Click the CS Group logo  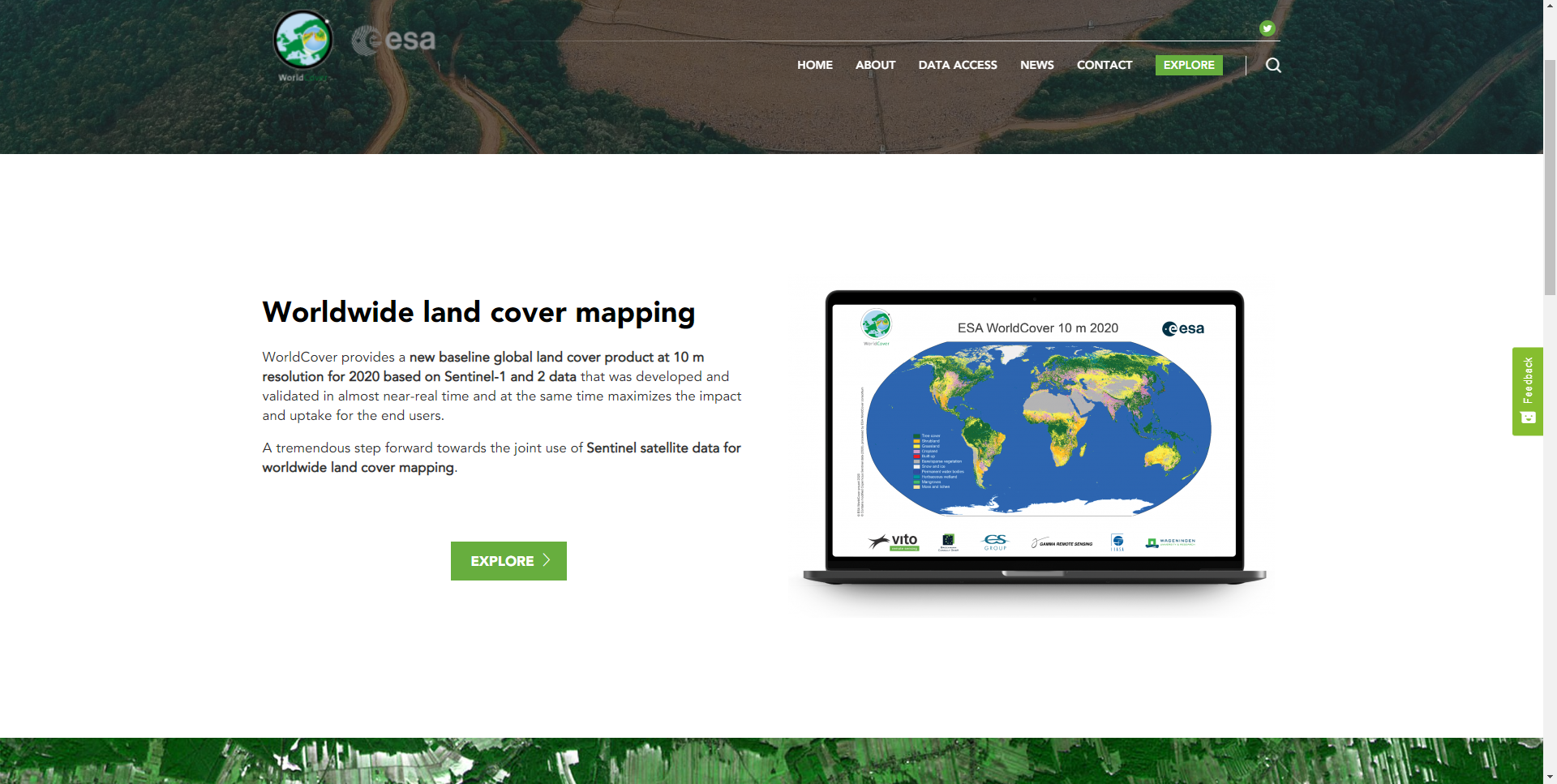point(995,543)
